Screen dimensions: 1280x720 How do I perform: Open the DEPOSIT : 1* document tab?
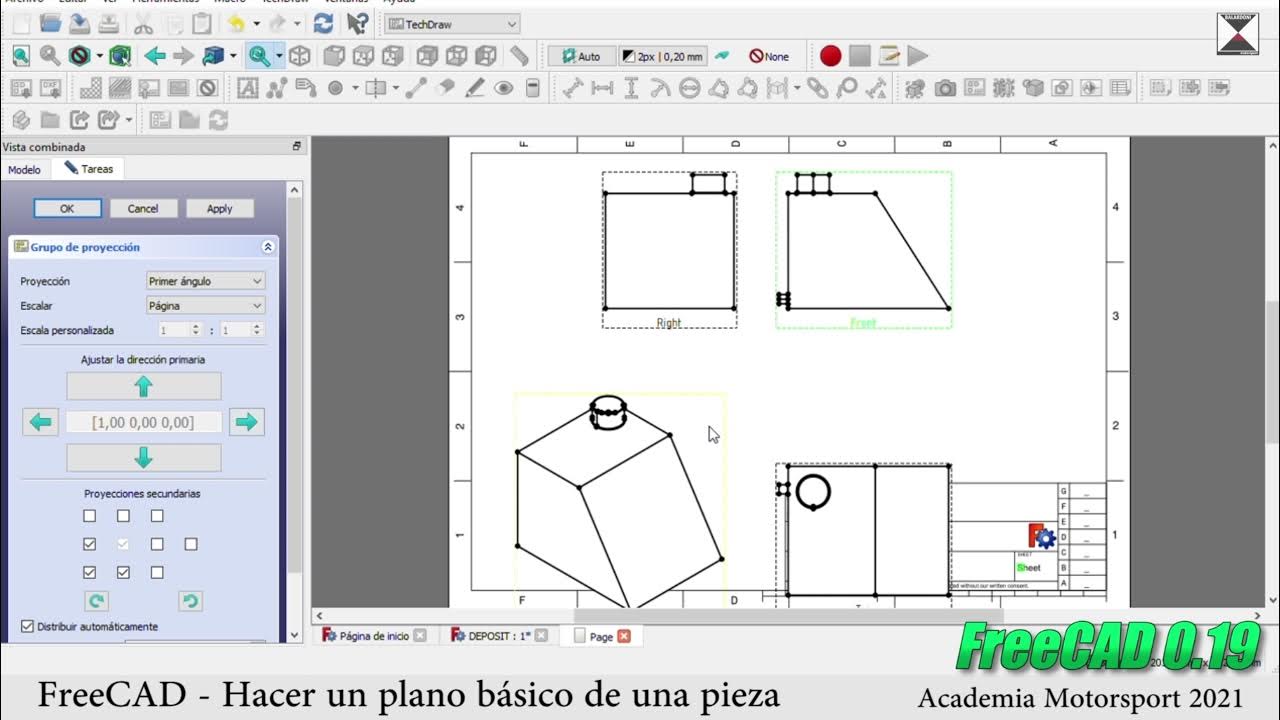click(x=498, y=636)
